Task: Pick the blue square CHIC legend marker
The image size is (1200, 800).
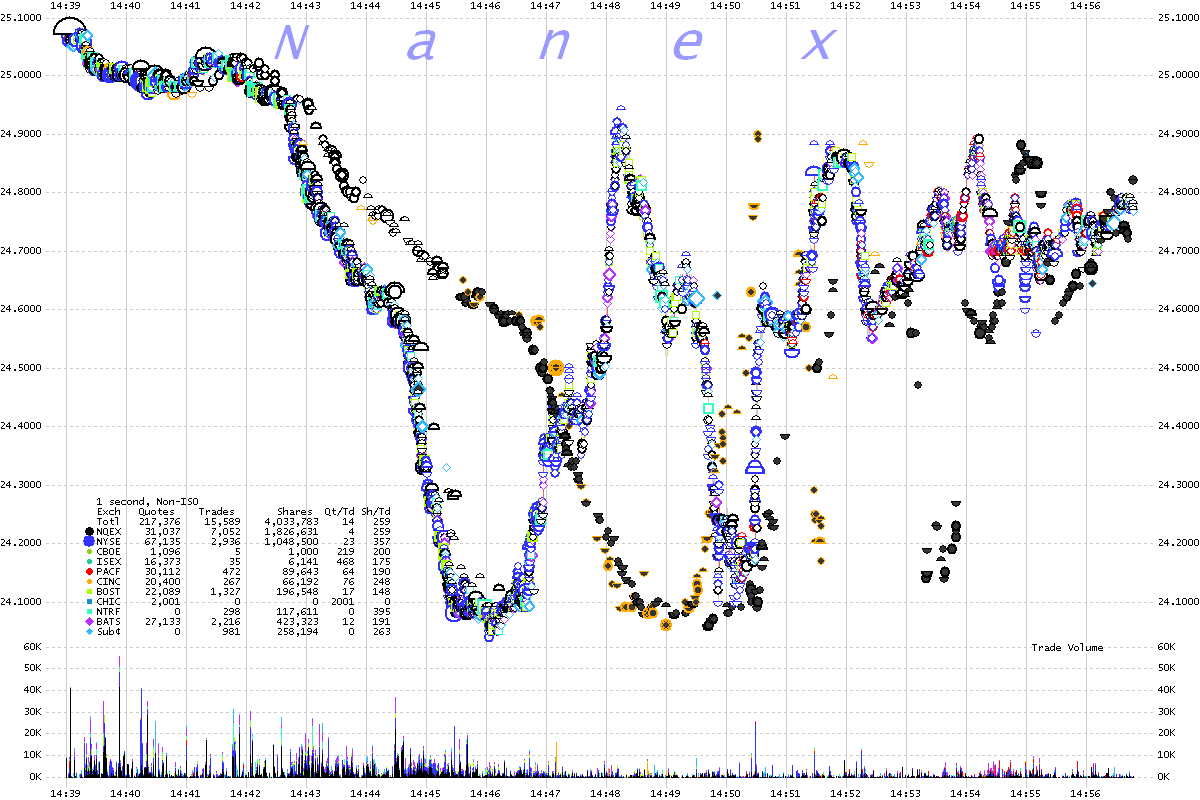Action: pyautogui.click(x=90, y=601)
